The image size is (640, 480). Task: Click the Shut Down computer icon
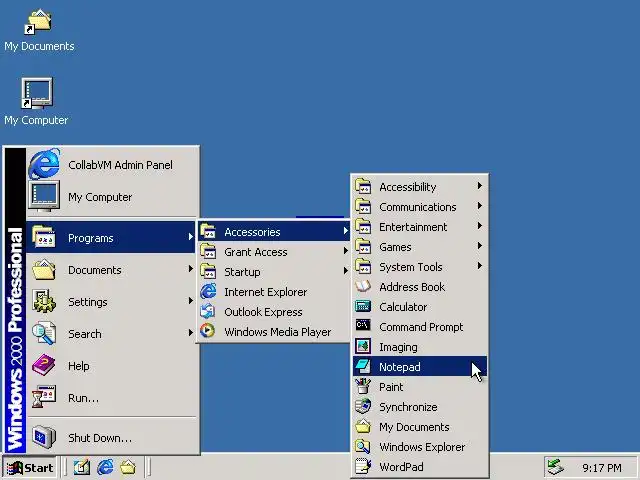(x=44, y=437)
